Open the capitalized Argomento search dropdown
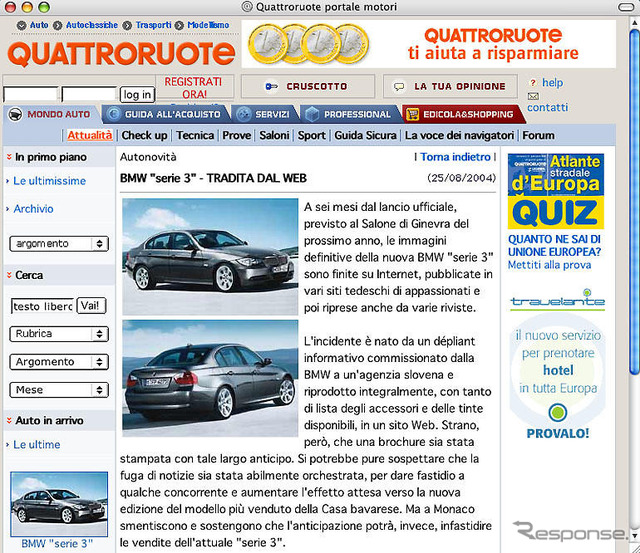The width and height of the screenshot is (640, 553). [59, 362]
